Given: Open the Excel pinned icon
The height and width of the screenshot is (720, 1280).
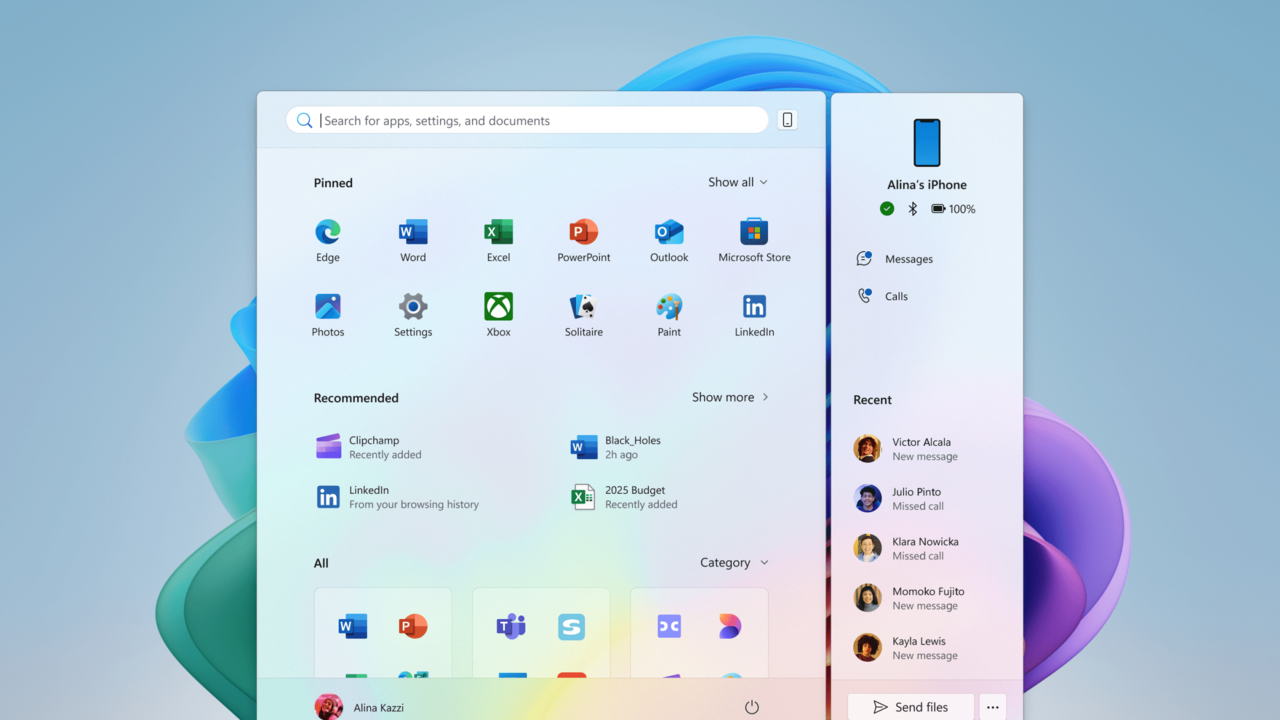Looking at the screenshot, I should pyautogui.click(x=498, y=238).
